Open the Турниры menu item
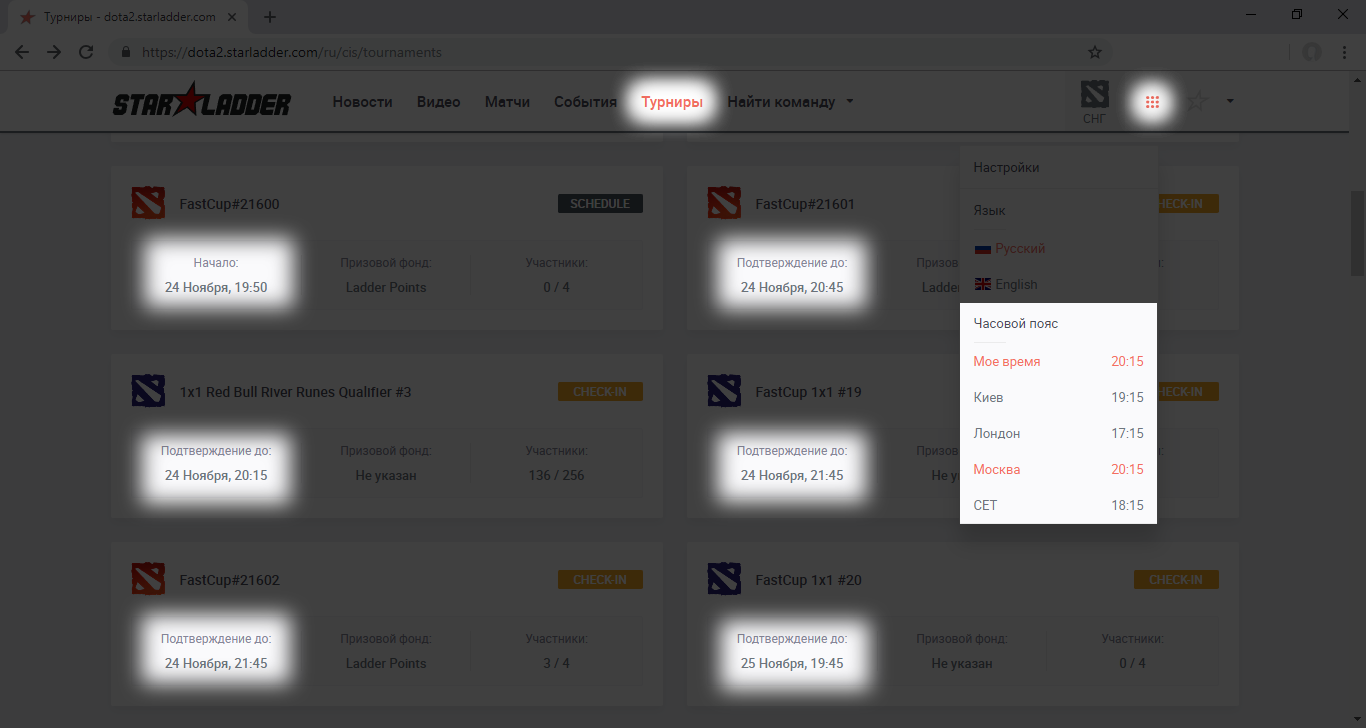Viewport: 1366px width, 728px height. tap(672, 102)
